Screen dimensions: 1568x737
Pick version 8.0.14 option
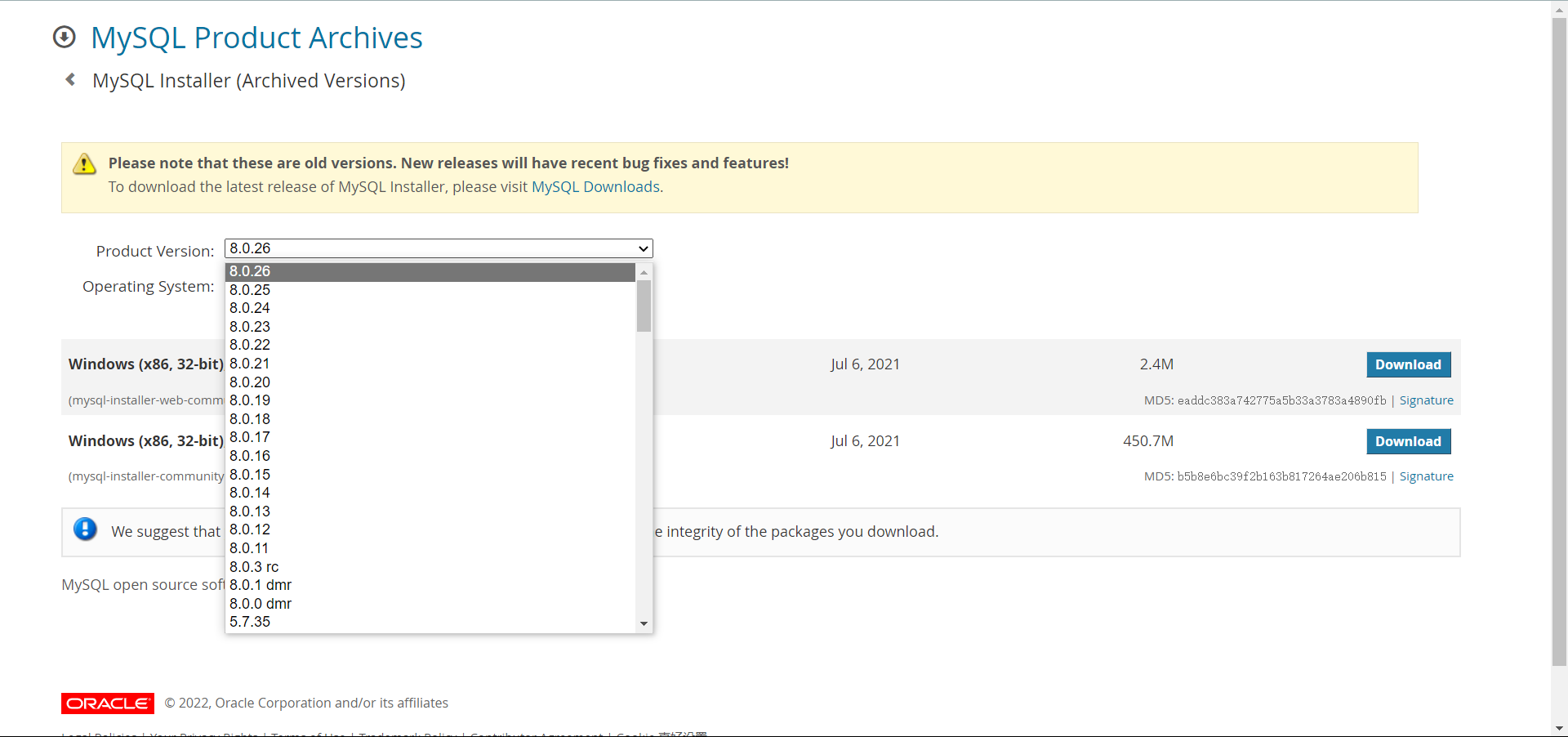tap(430, 493)
